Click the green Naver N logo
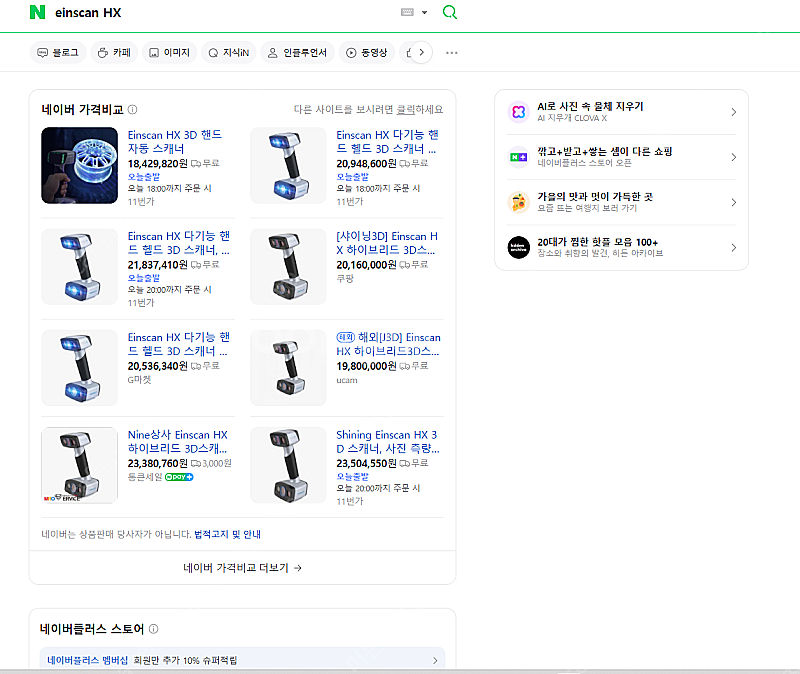Screen dimensions: 800x674 click(37, 12)
